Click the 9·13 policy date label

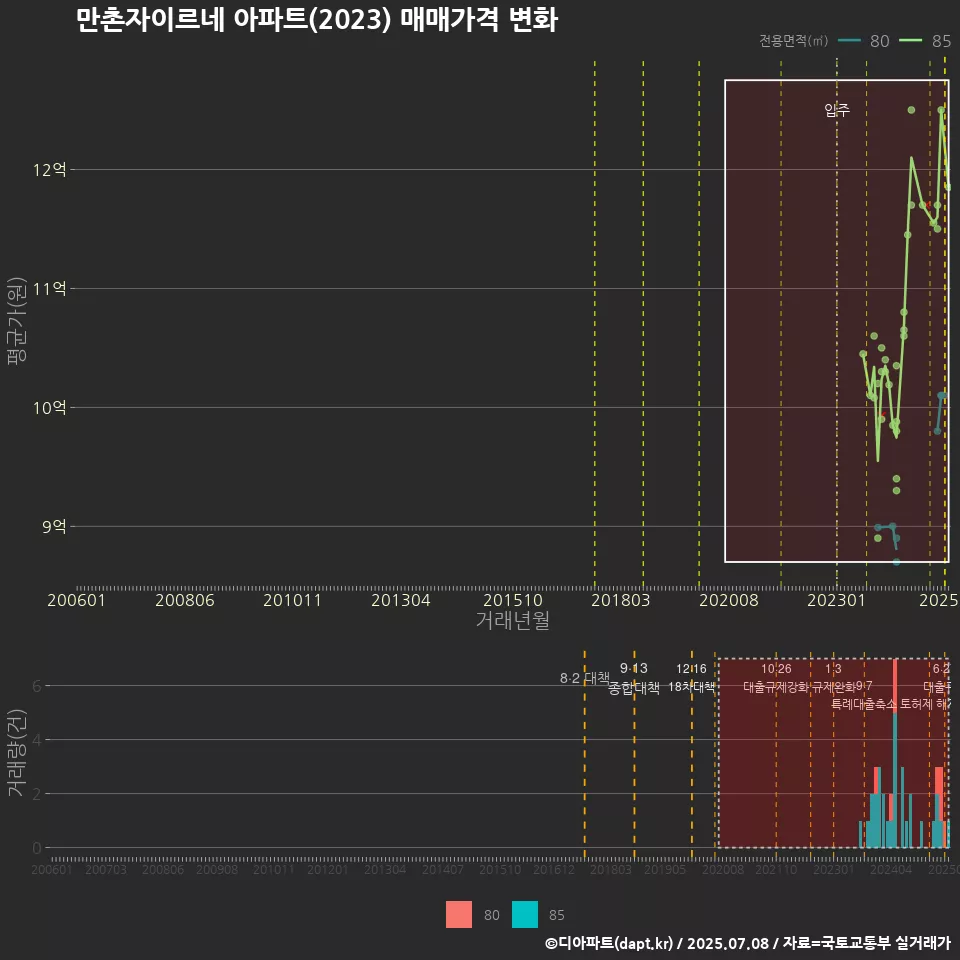(634, 668)
